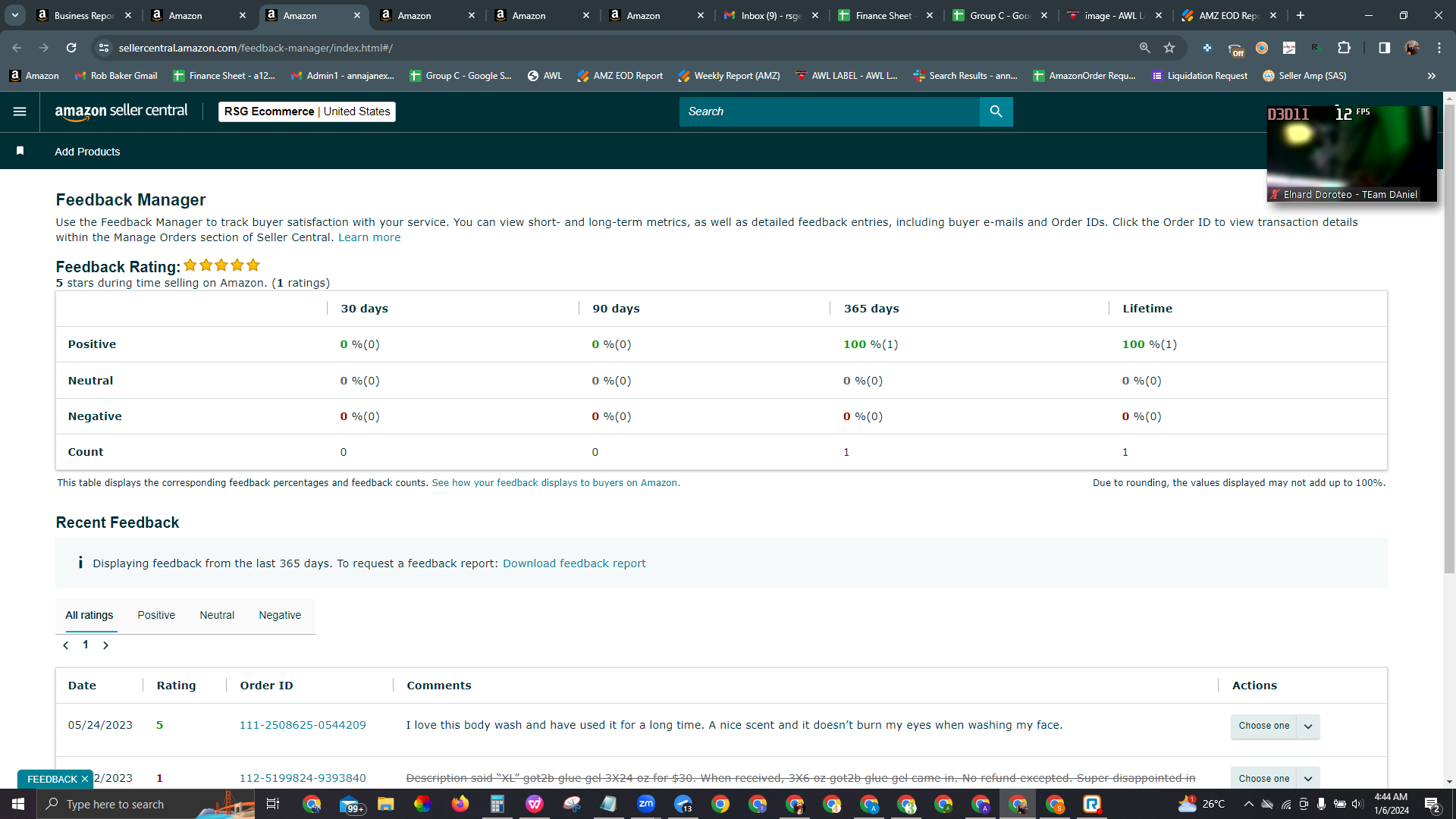1456x819 pixels.
Task: Expand actions dropdown for order 111-2508625-0544209
Action: pos(1308,726)
